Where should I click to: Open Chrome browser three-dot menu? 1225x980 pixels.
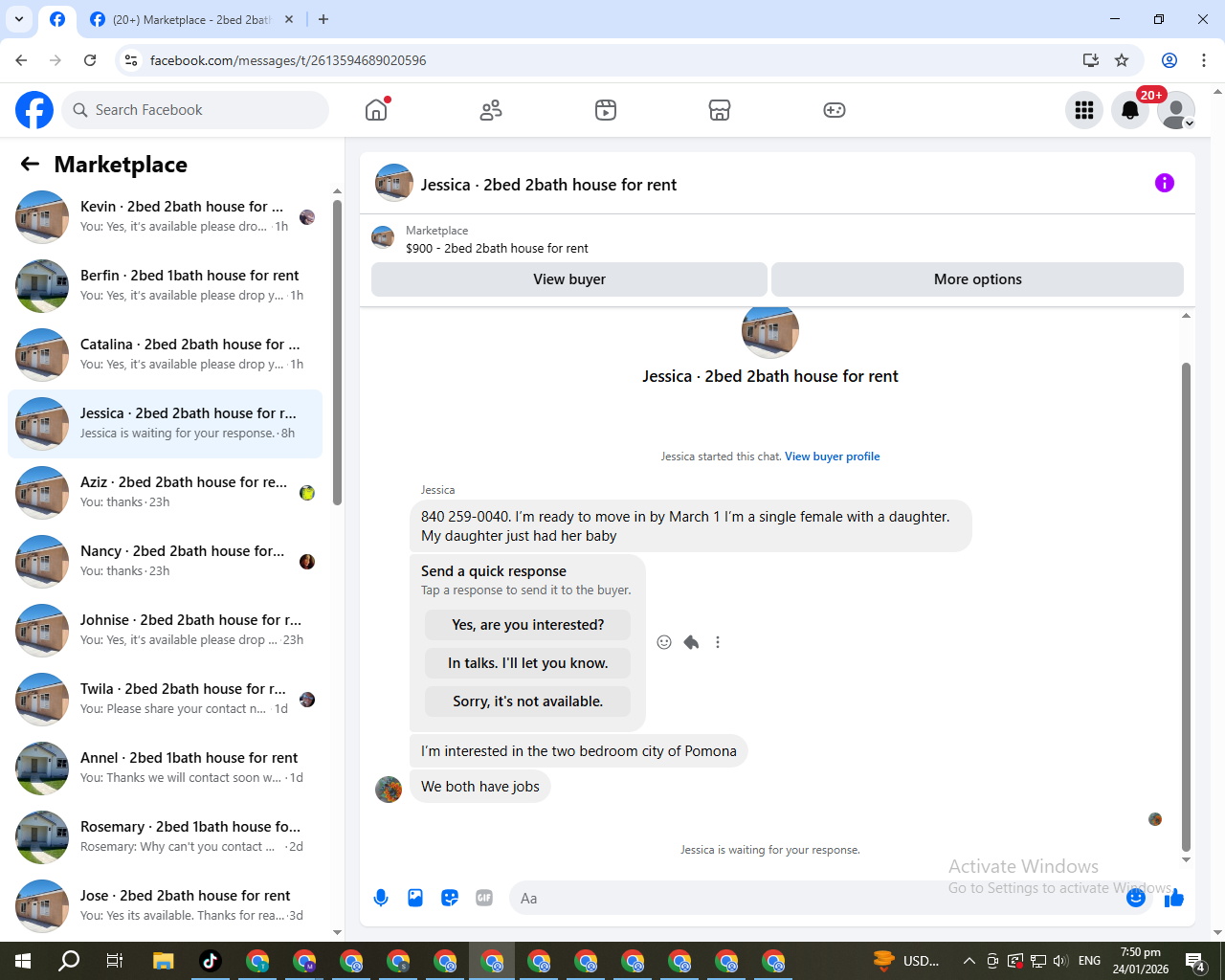(x=1204, y=60)
